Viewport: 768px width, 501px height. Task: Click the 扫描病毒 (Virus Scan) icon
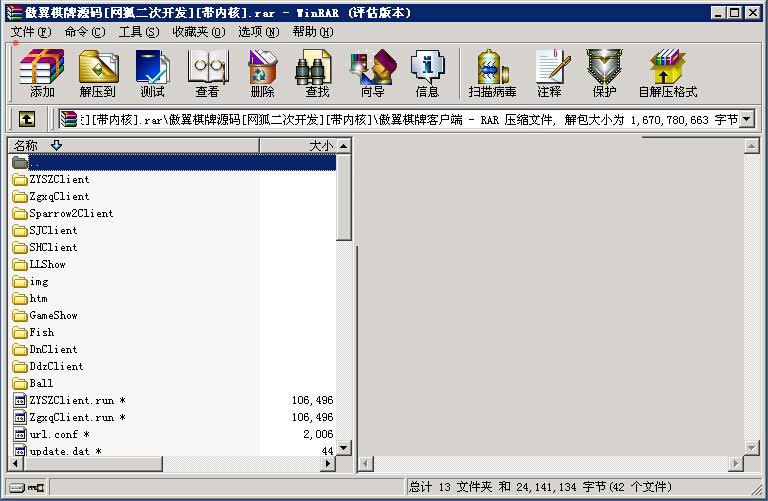492,73
